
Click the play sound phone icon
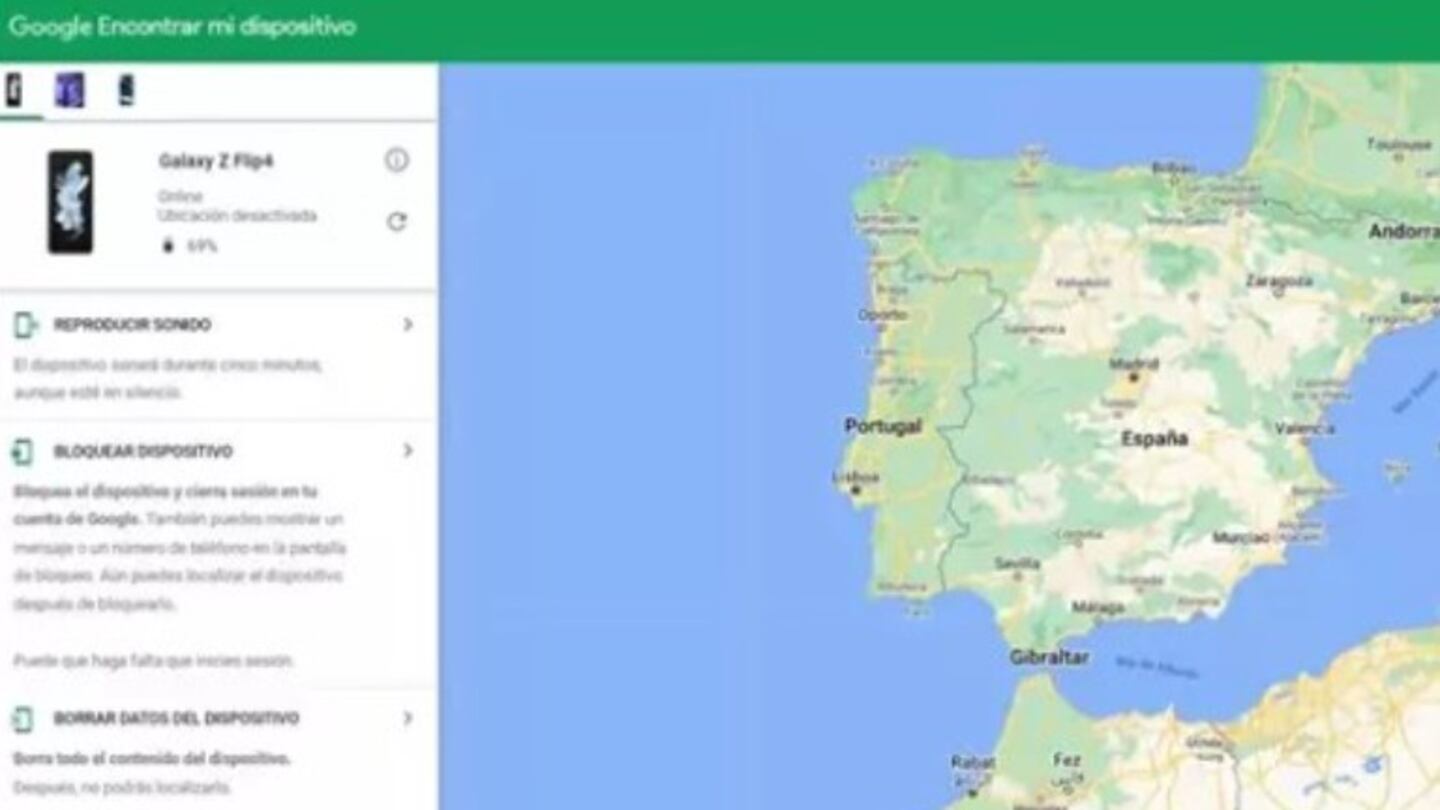[x=25, y=325]
